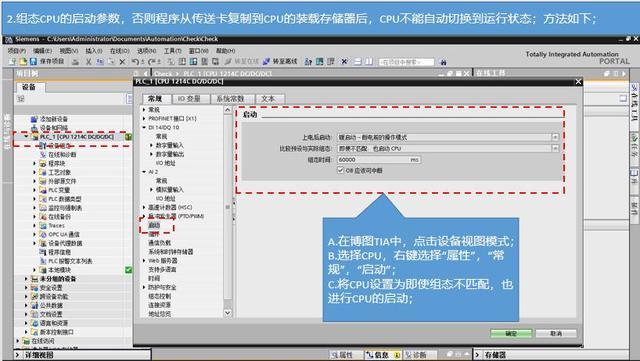This screenshot has width=640, height=361.
Task: Expand the 程序块 tree node
Action: point(34,163)
